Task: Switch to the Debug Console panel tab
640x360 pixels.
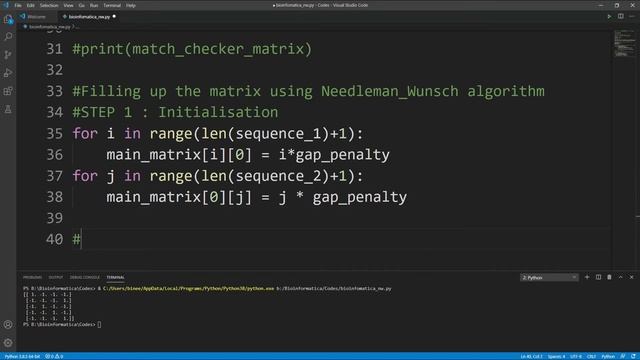Action: click(84, 277)
